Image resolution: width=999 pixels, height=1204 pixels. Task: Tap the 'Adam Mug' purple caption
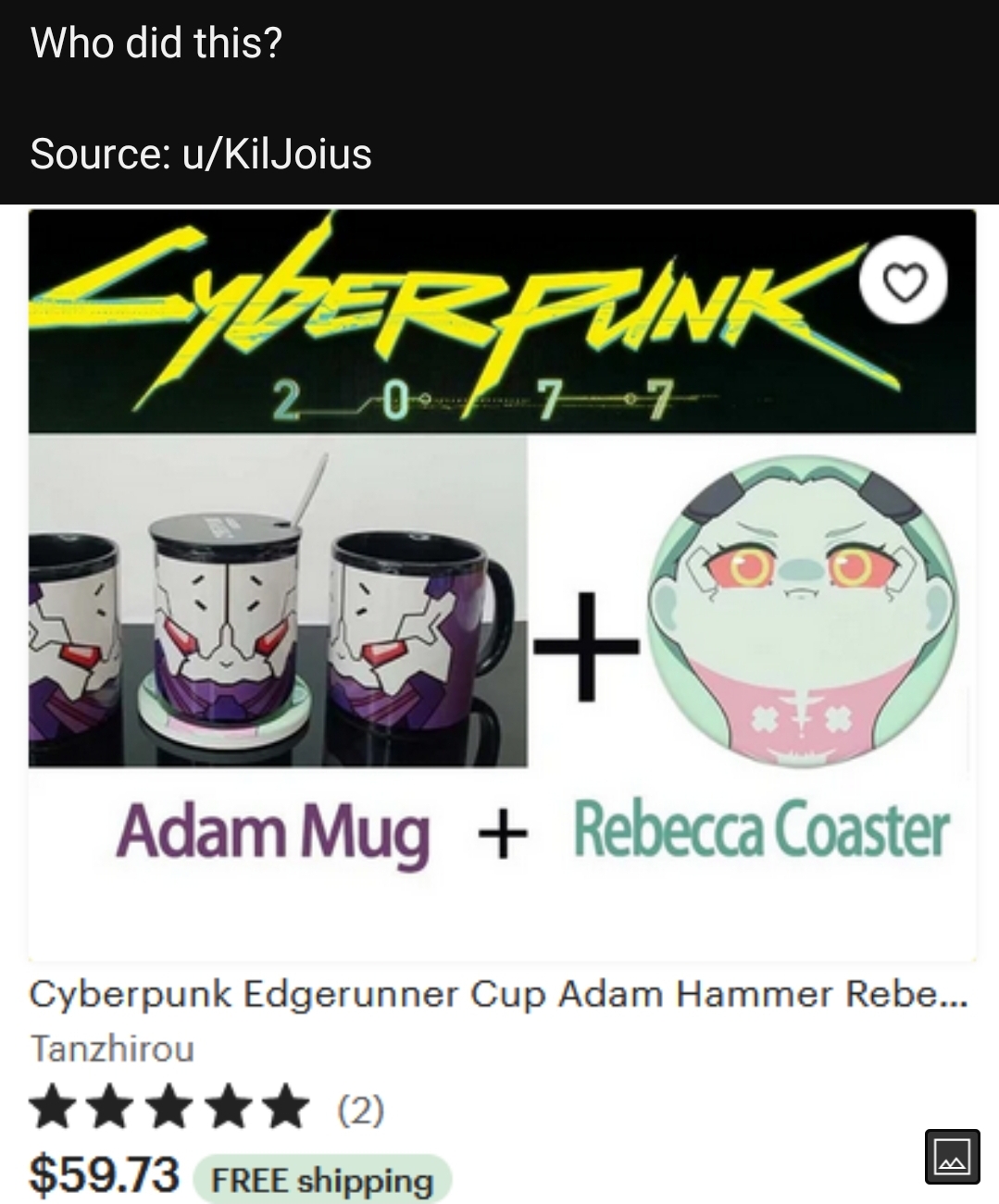click(273, 832)
